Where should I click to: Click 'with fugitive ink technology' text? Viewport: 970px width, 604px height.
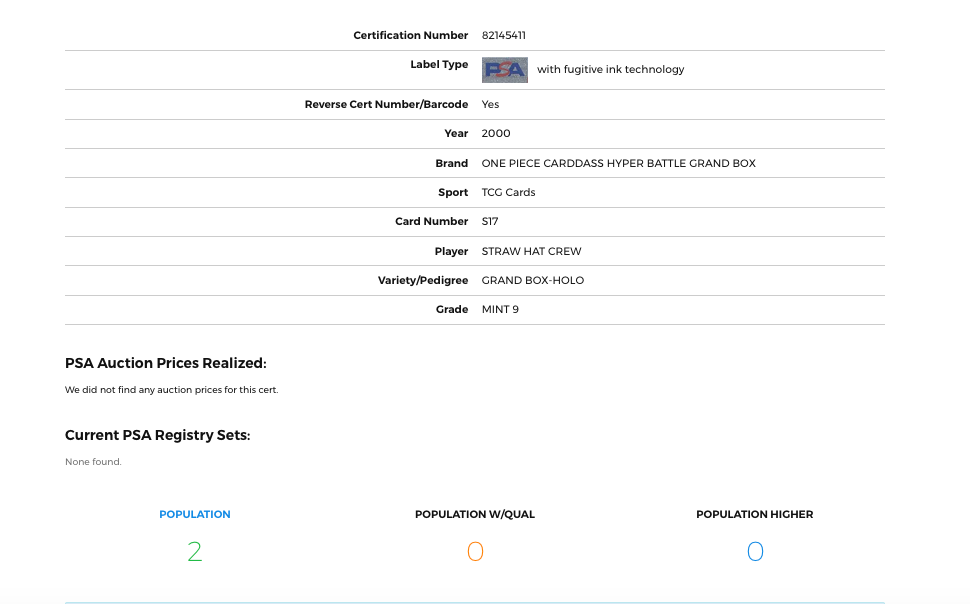pyautogui.click(x=611, y=69)
